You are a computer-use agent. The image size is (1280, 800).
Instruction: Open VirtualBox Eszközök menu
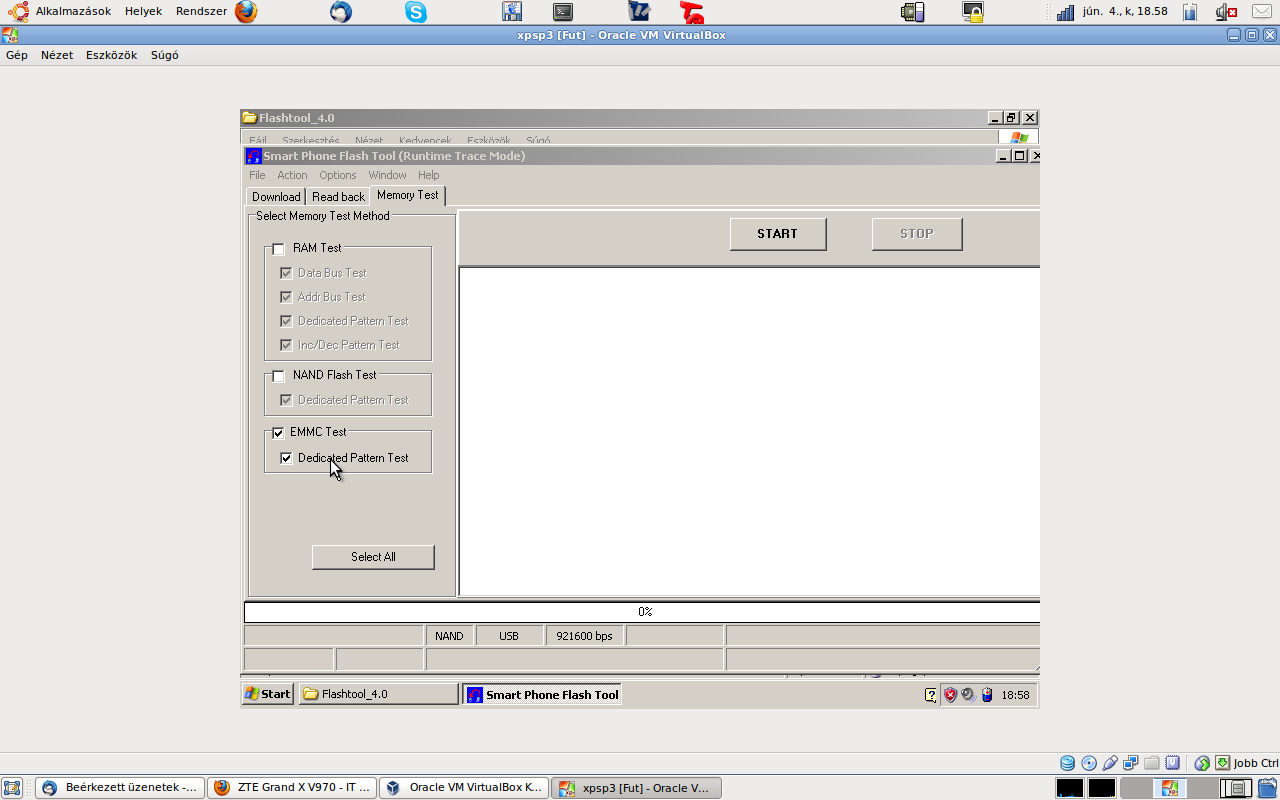coord(112,55)
